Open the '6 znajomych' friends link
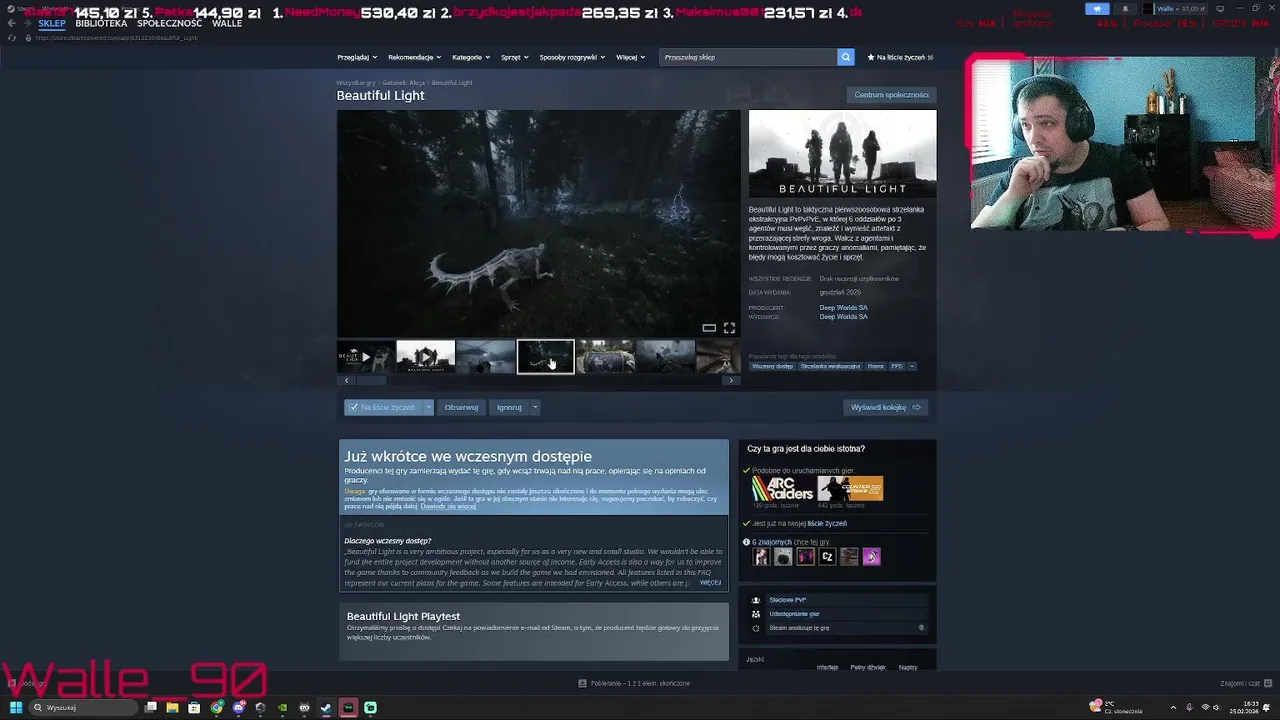 [772, 542]
